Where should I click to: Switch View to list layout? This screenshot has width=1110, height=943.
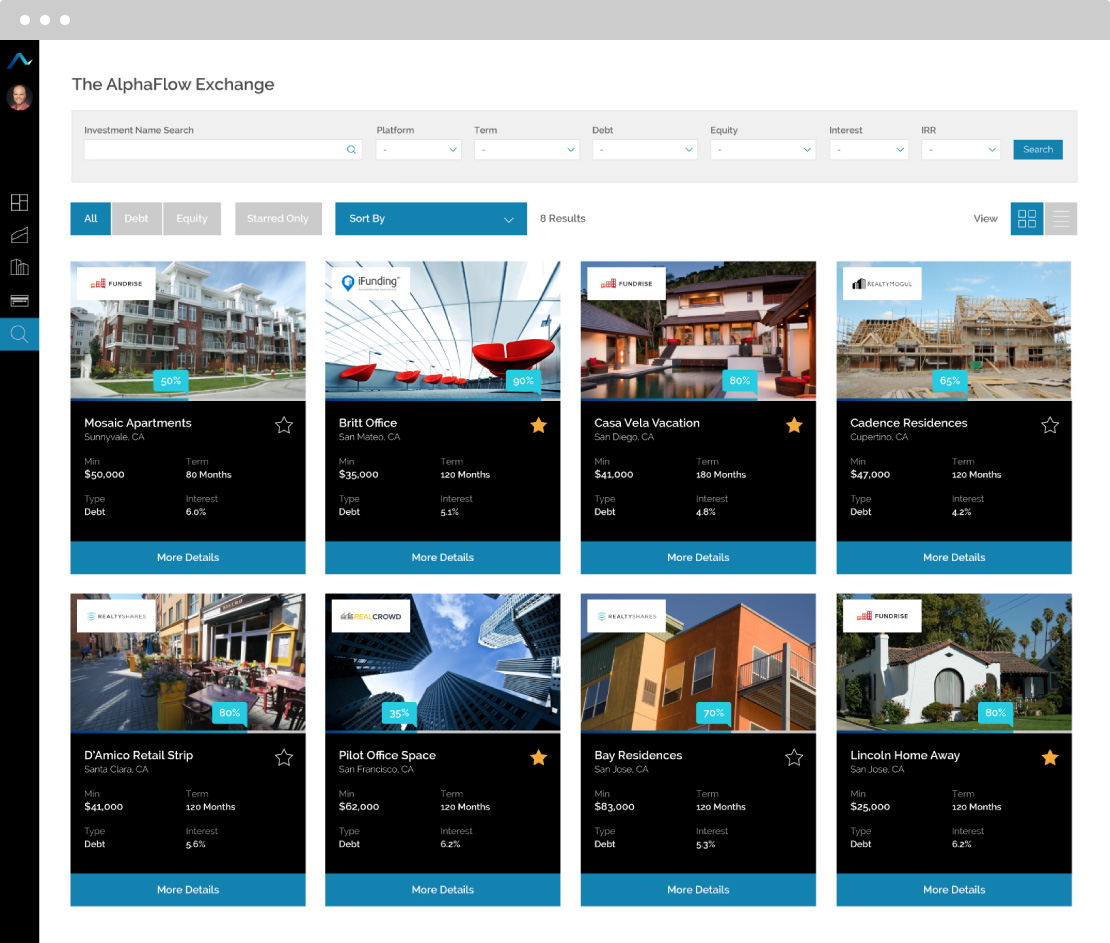pos(1062,218)
